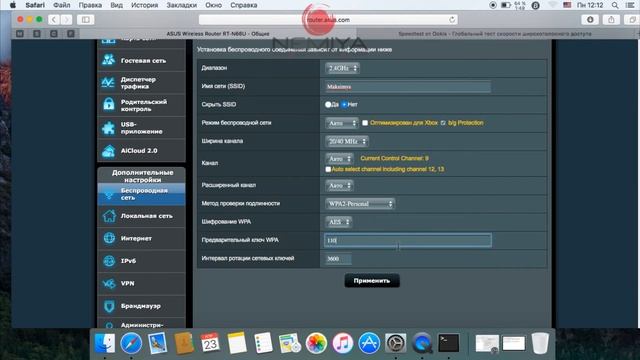Open the Диапазон 2.4GHz dropdown
640x360 pixels.
(x=342, y=68)
